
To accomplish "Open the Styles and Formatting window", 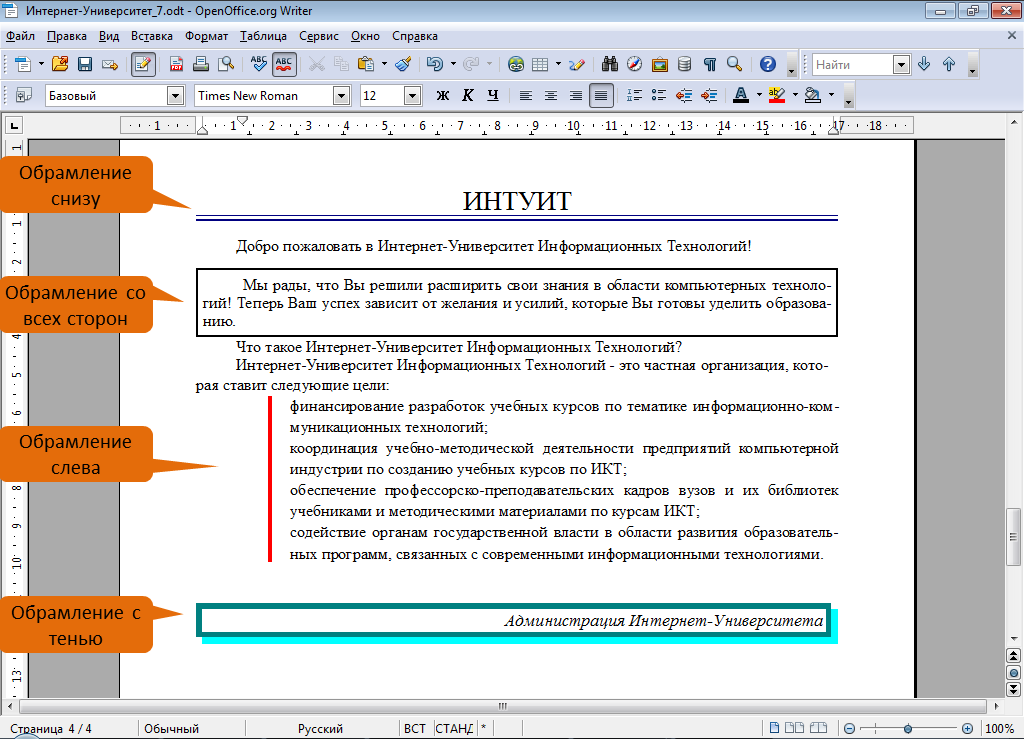I will (24, 95).
